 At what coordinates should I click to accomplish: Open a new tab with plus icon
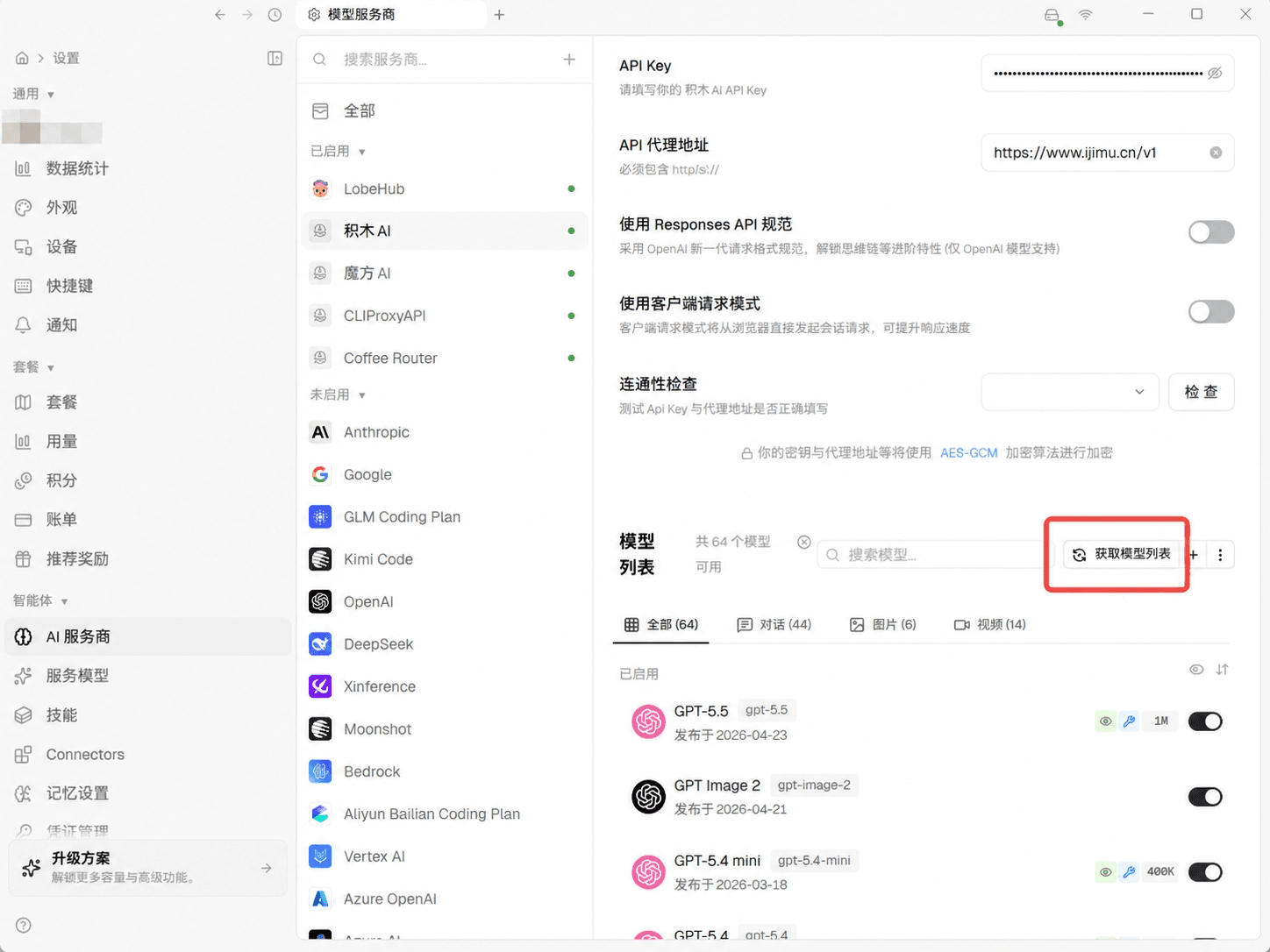499,15
